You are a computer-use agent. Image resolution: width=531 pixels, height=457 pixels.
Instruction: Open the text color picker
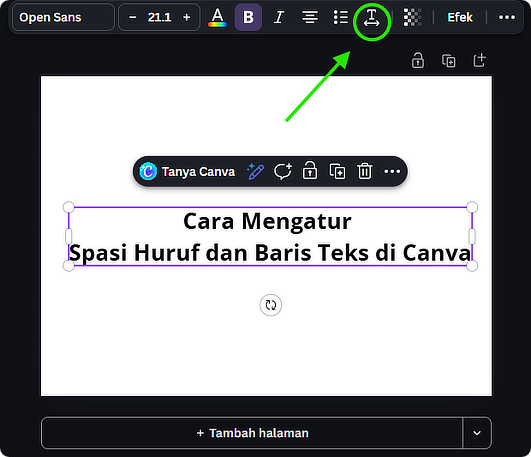point(217,17)
